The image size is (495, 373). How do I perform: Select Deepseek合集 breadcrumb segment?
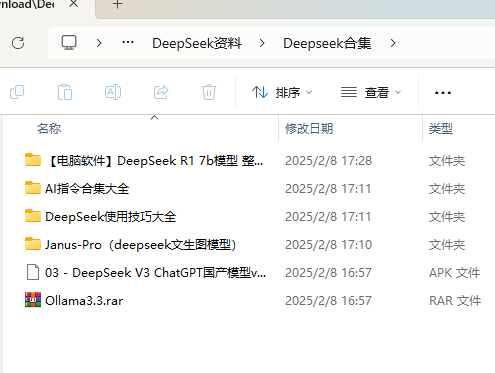(327, 43)
